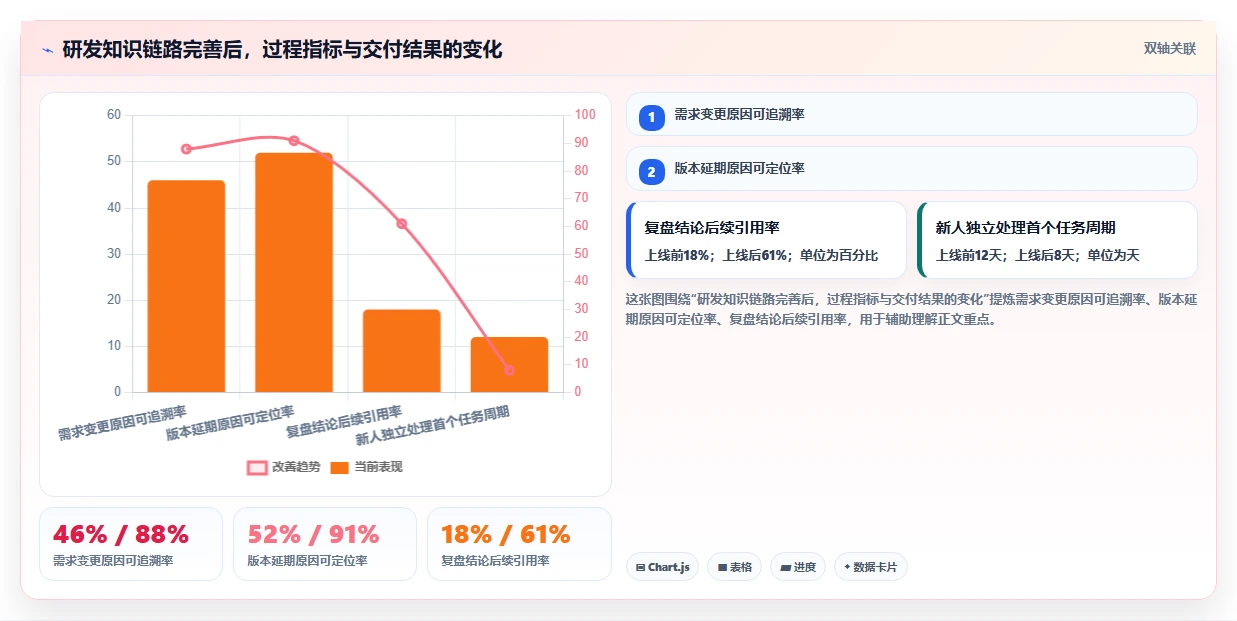
Task: Click the bar for 需求变更原因可追溯率
Action: point(186,286)
